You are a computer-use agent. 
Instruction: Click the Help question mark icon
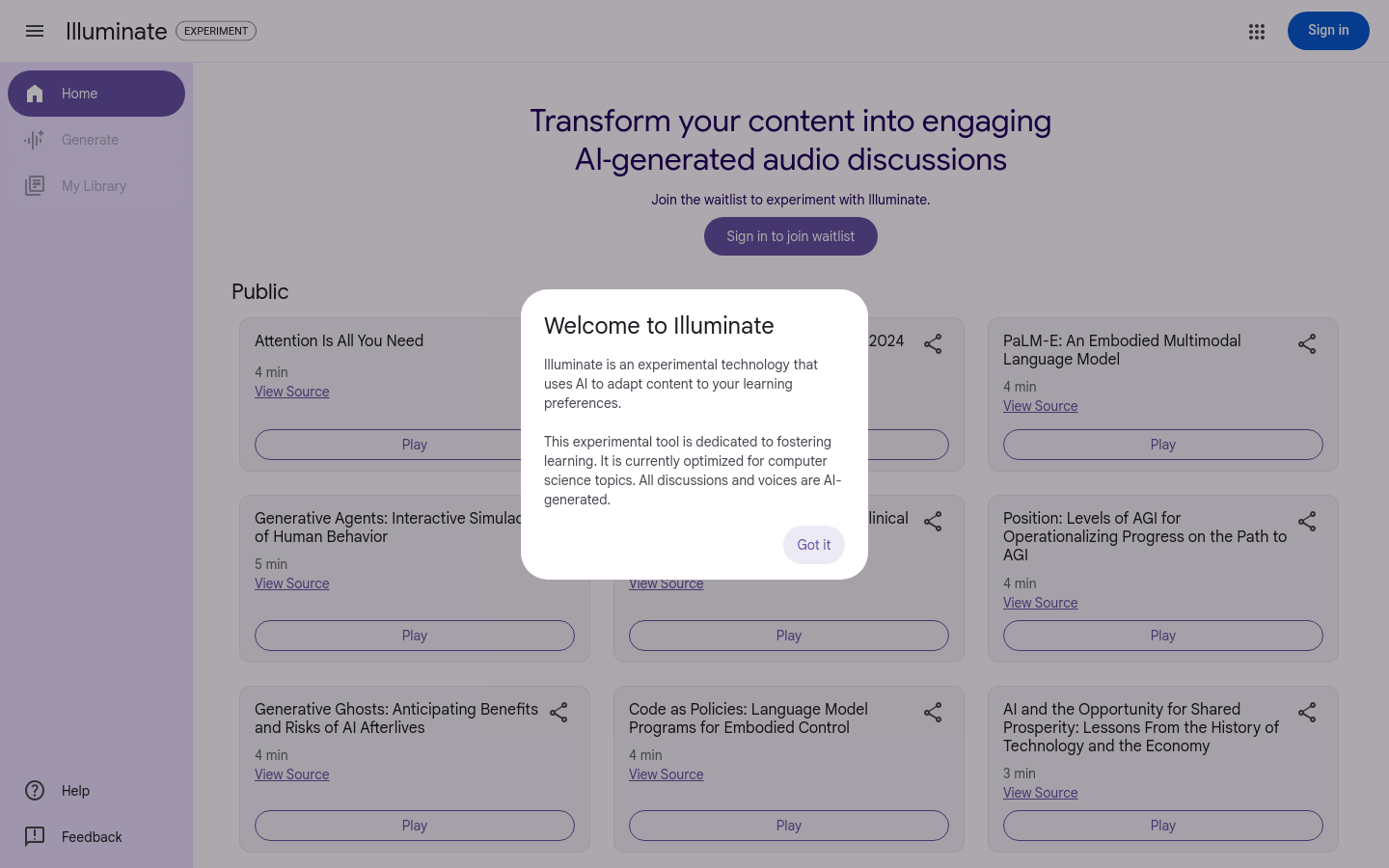(x=35, y=791)
